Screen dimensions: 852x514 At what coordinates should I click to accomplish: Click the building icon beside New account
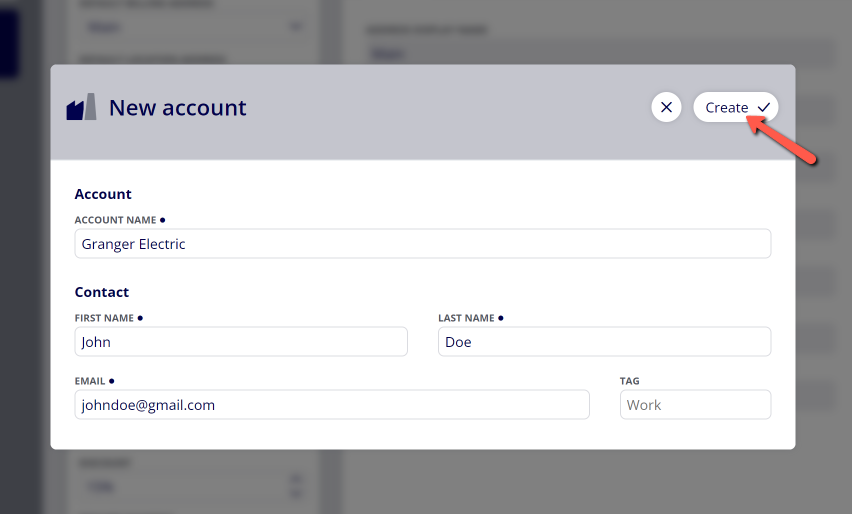point(82,106)
